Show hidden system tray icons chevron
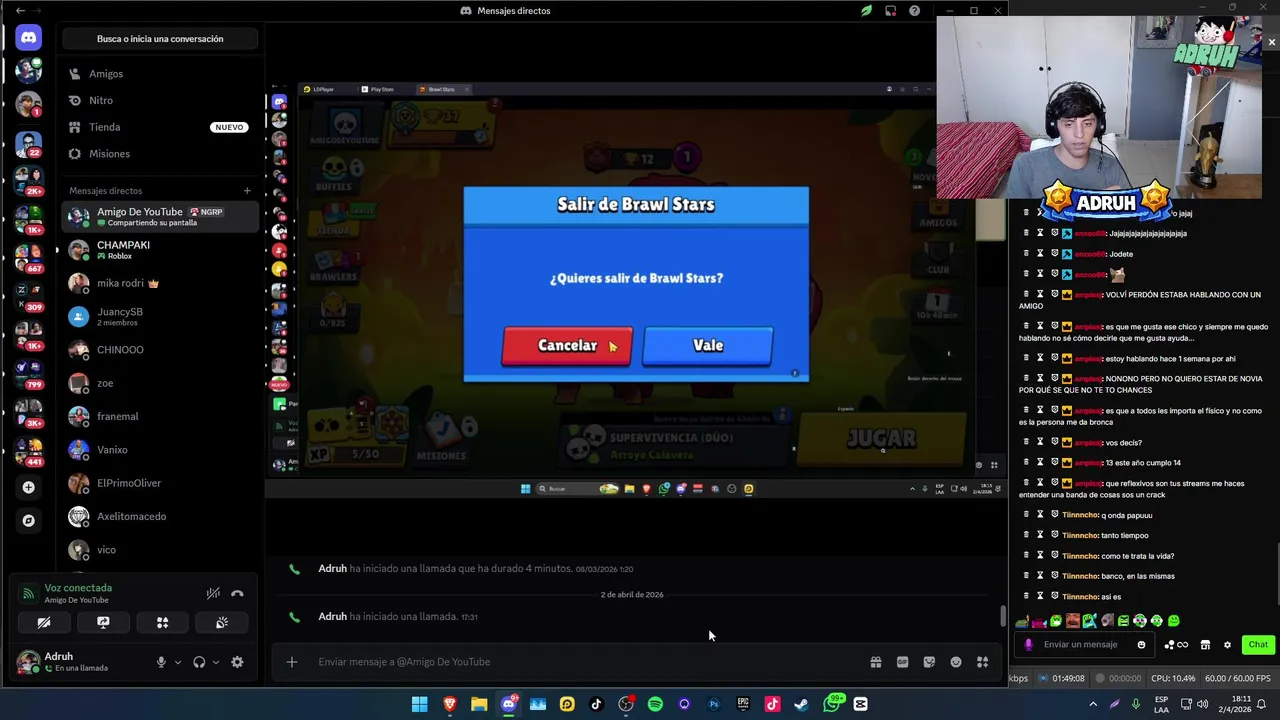 point(1093,704)
